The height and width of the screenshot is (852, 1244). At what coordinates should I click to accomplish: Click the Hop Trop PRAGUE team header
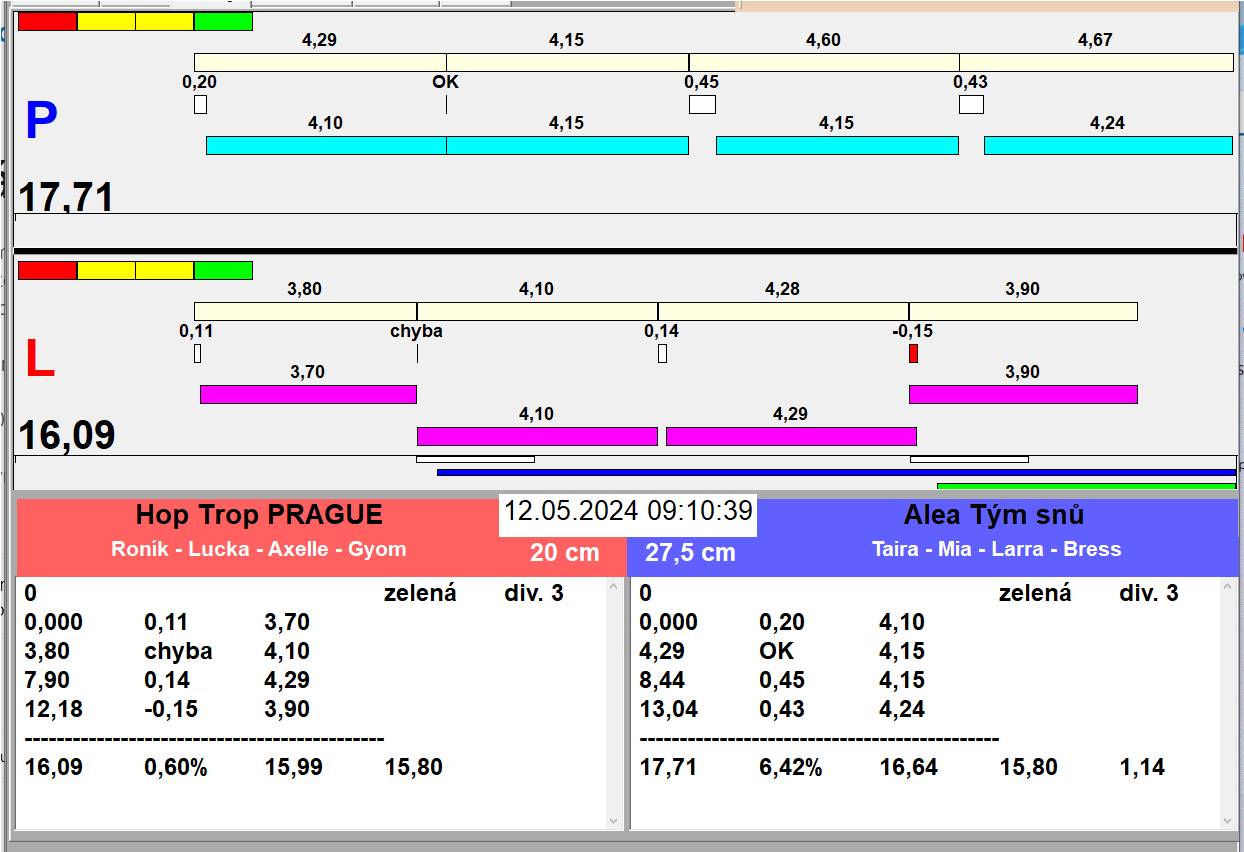pyautogui.click(x=258, y=516)
